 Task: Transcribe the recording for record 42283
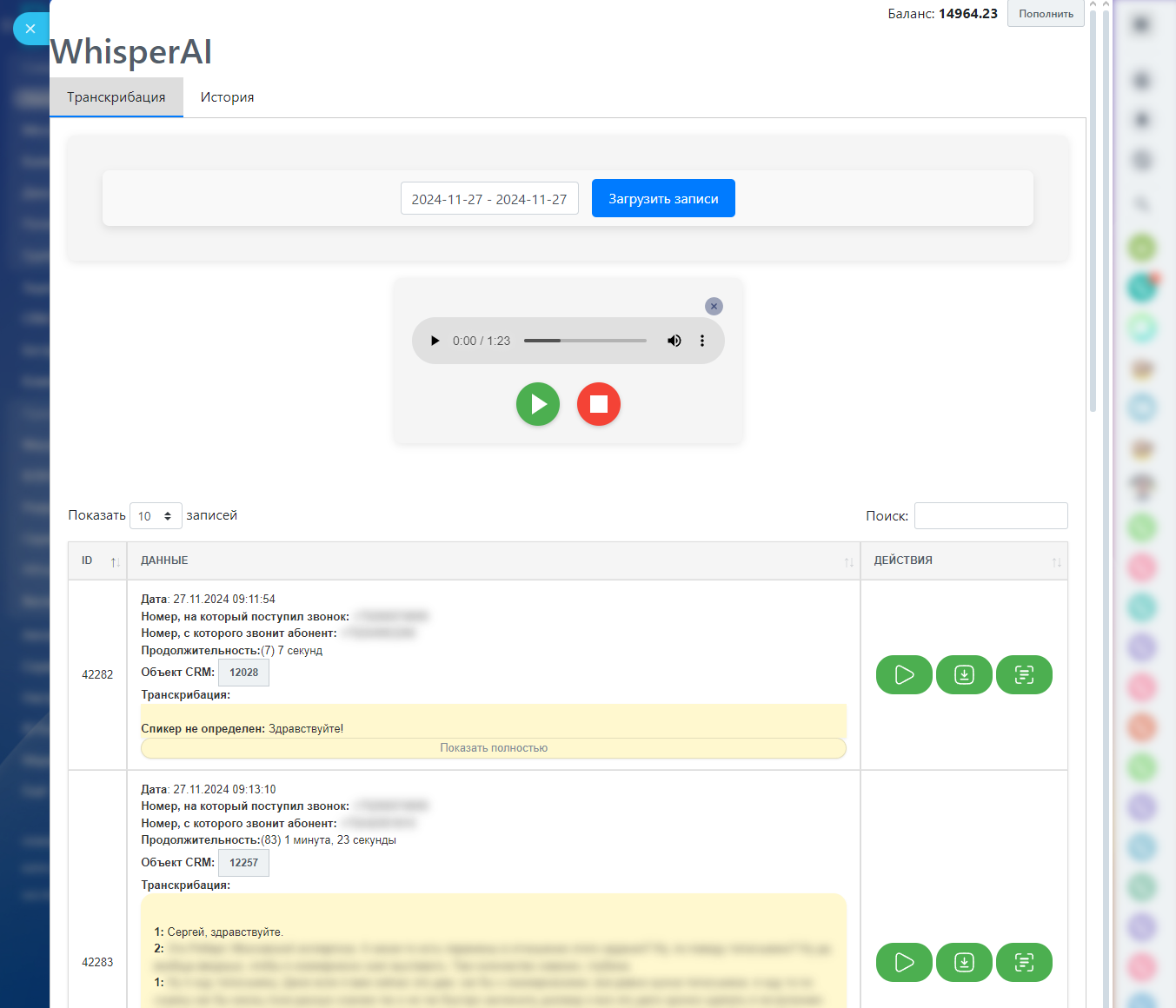[x=1024, y=963]
